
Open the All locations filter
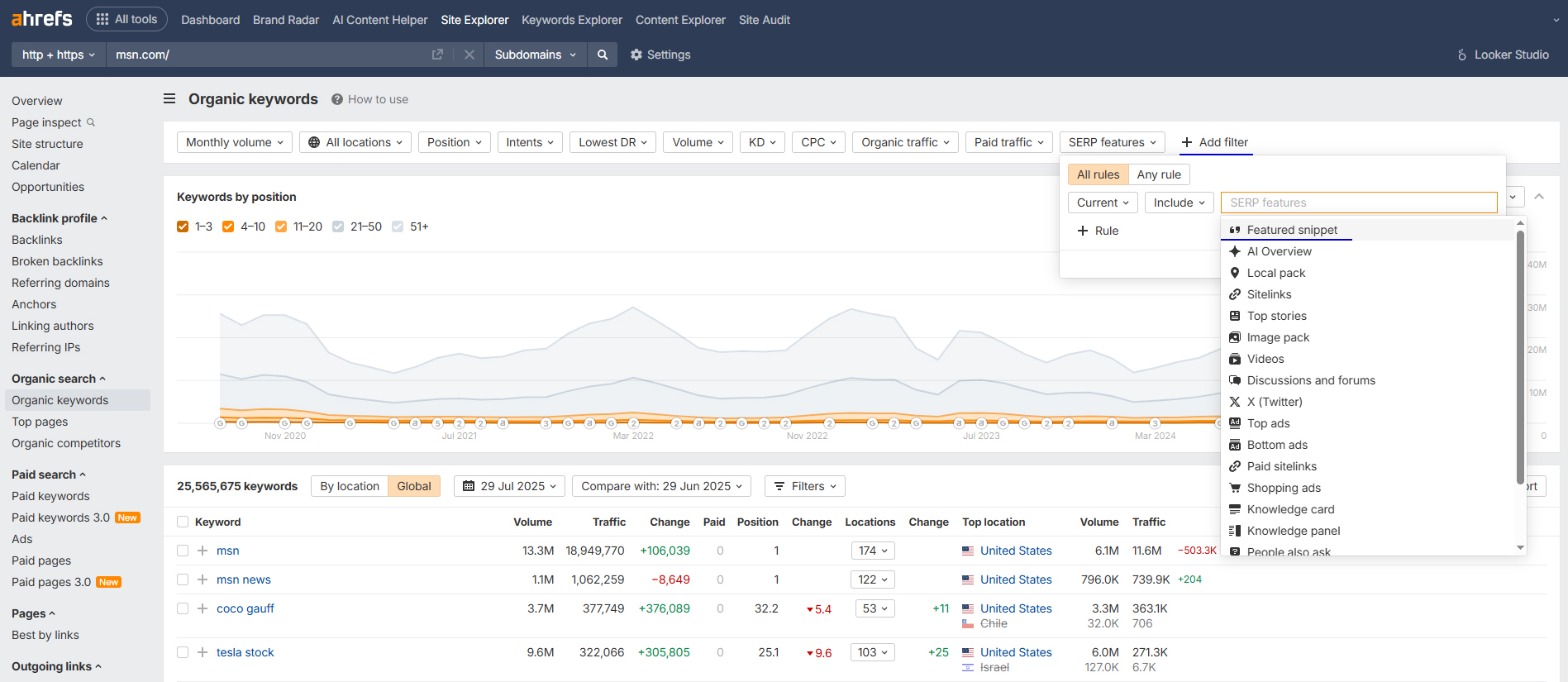pyautogui.click(x=355, y=142)
